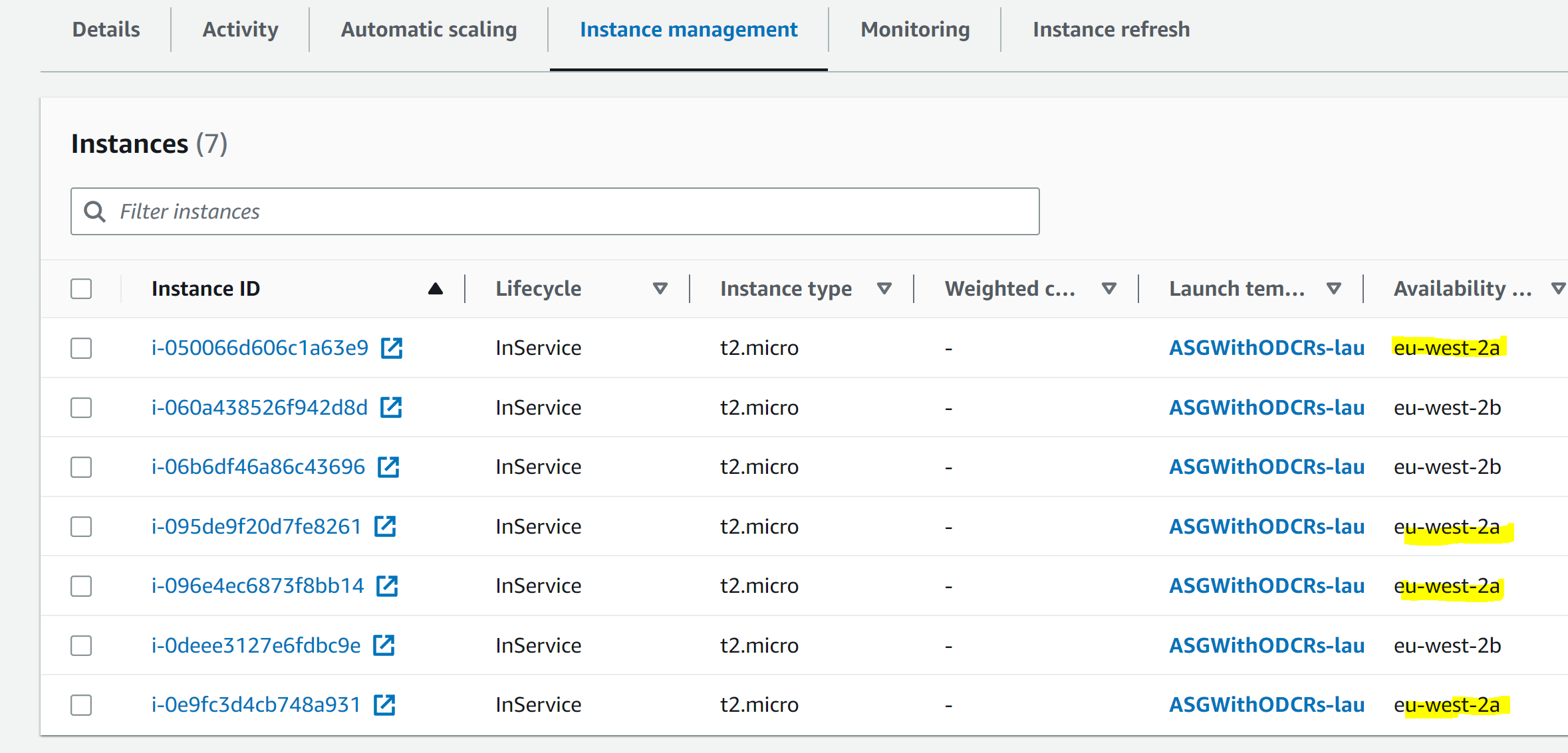
Task: Click the Launch template column sort arrow
Action: pyautogui.click(x=1333, y=288)
